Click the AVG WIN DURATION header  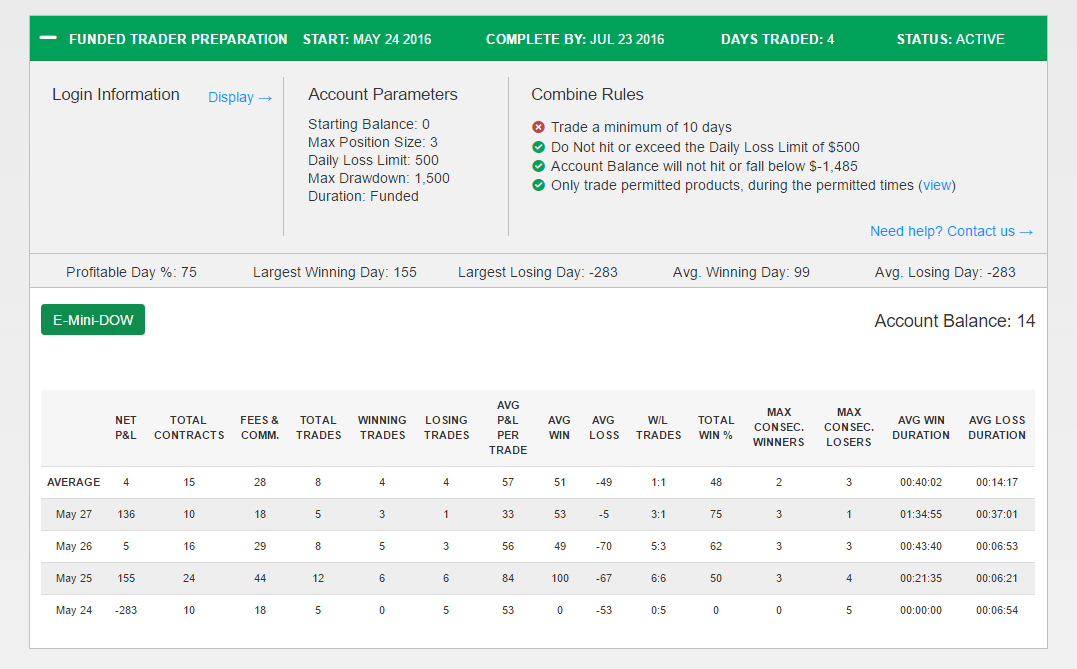[921, 427]
